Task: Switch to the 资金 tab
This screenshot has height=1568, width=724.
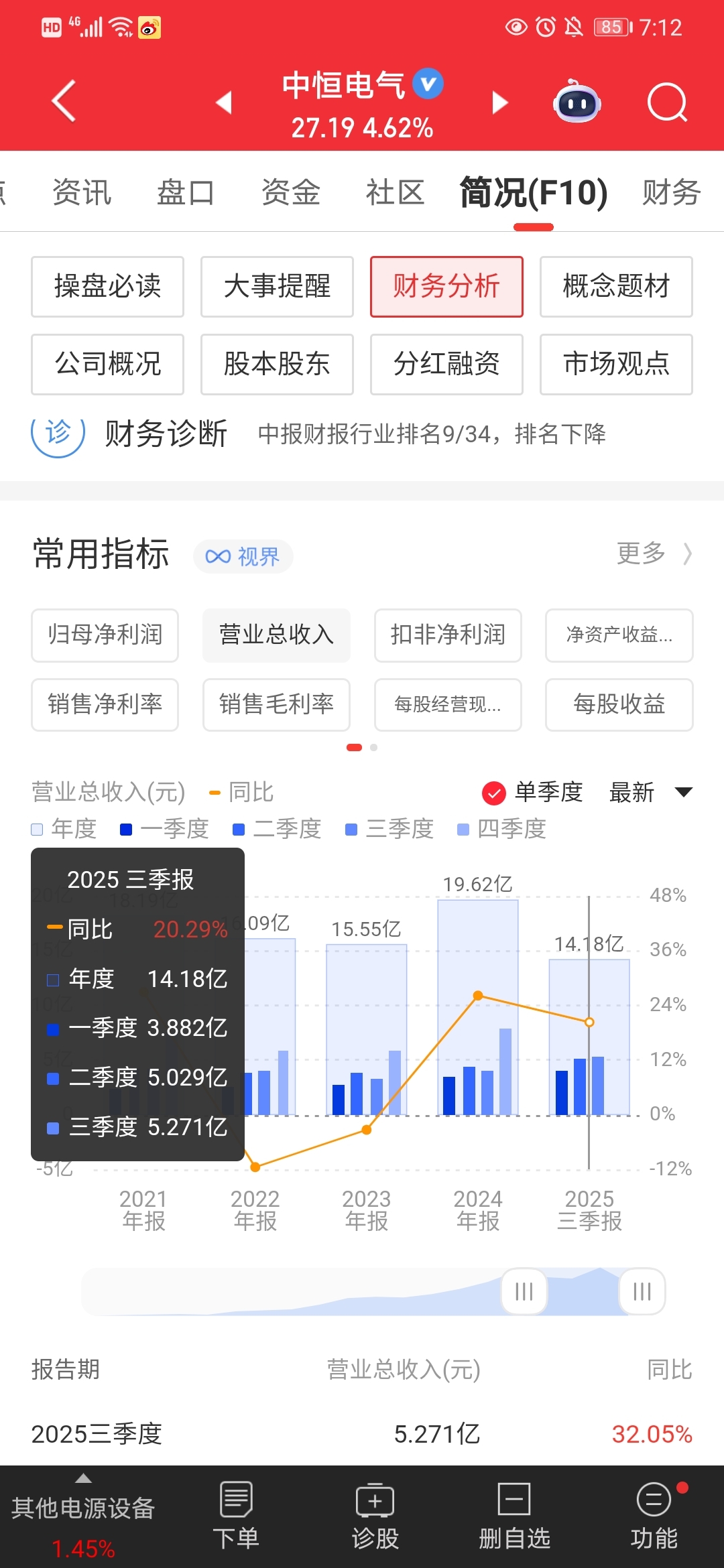Action: 291,192
